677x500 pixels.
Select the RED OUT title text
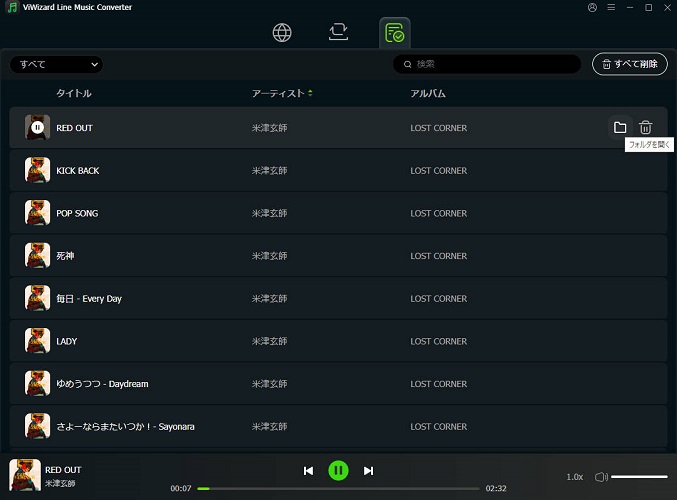pyautogui.click(x=74, y=128)
